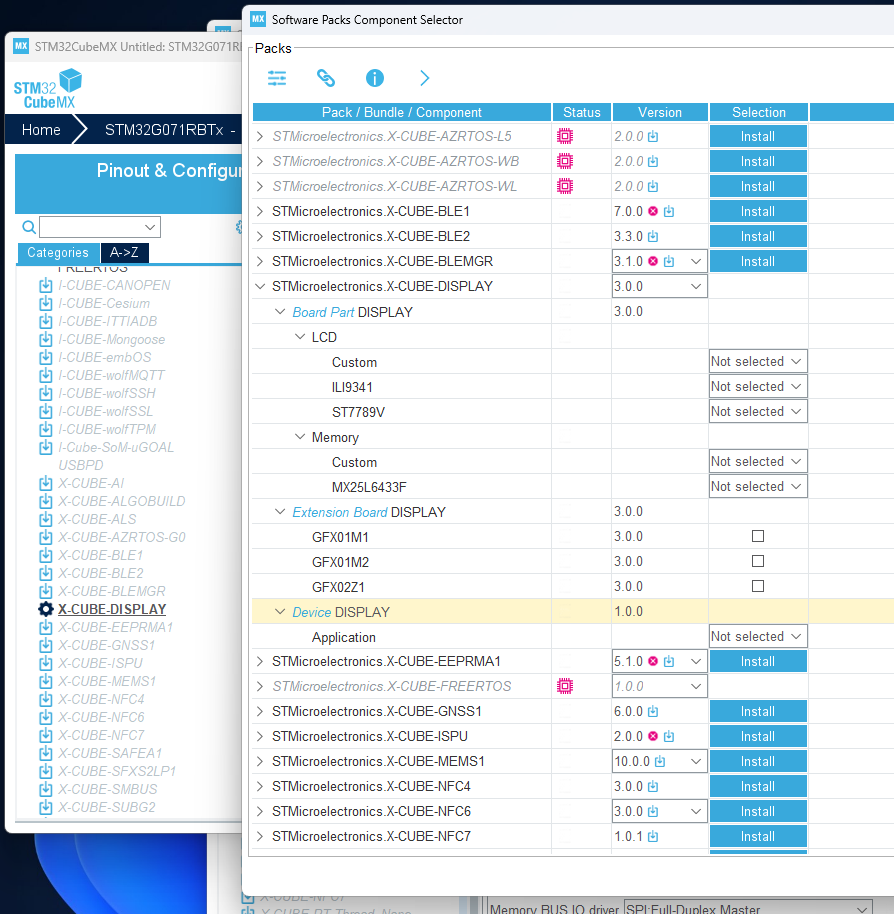
Task: Open the LCD Custom selection dropdown
Action: [758, 361]
